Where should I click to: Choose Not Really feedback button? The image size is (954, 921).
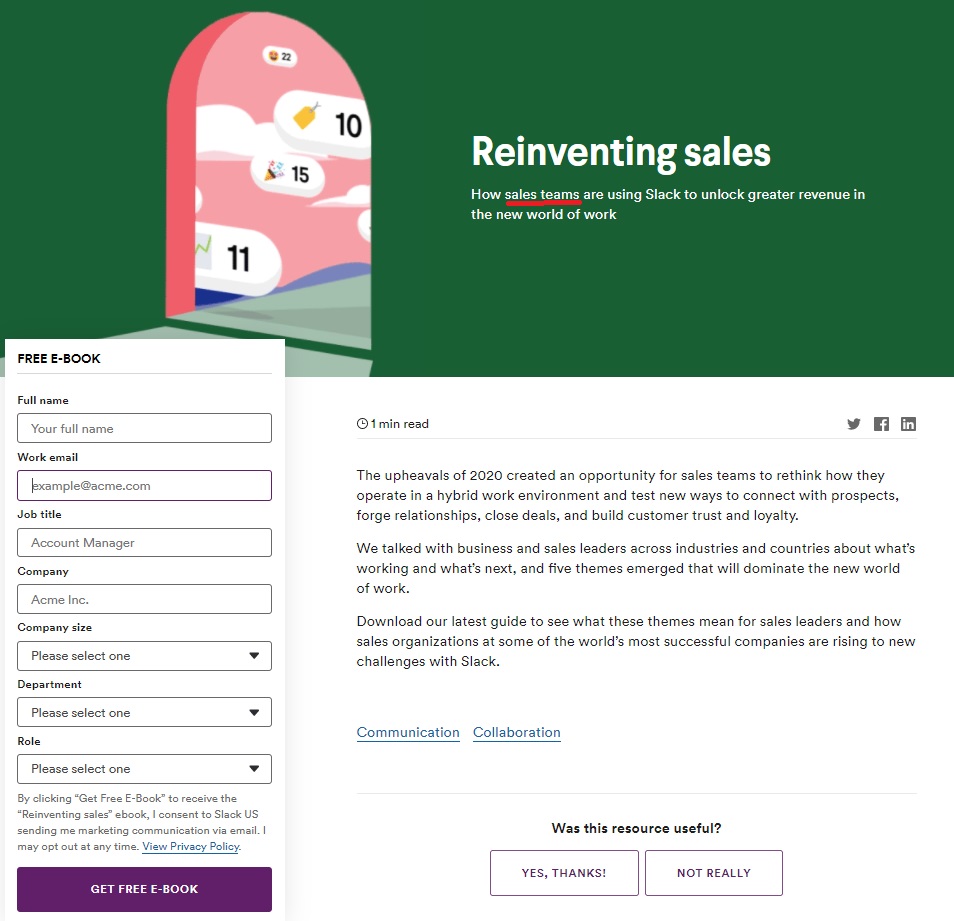click(713, 873)
